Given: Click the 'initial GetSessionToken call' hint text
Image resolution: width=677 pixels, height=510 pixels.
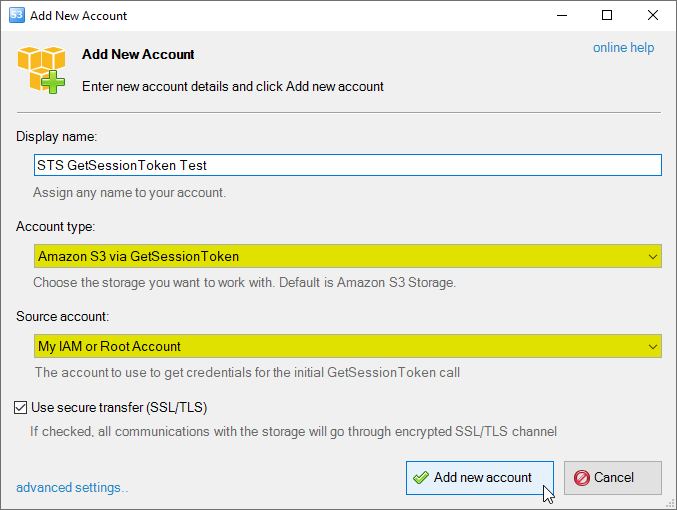Looking at the screenshot, I should tap(247, 372).
